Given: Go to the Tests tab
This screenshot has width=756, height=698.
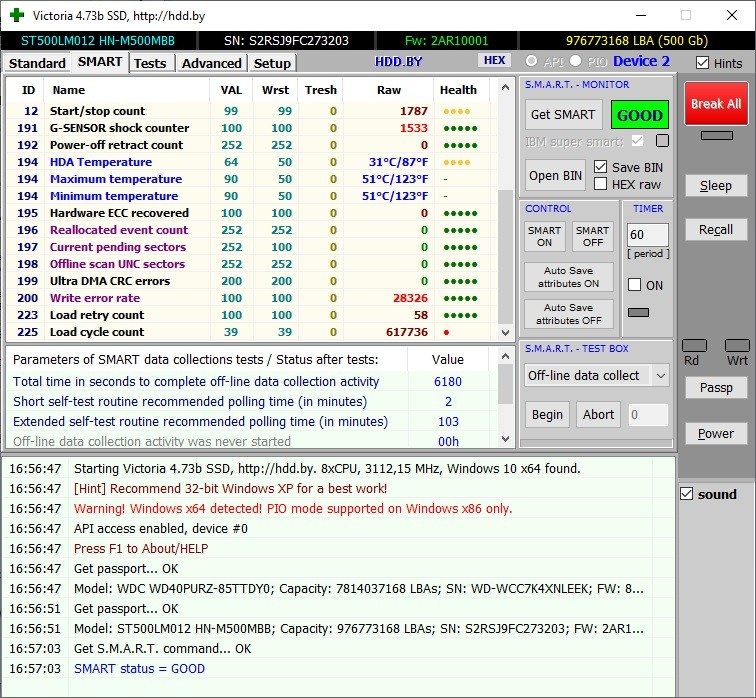Looking at the screenshot, I should (x=150, y=63).
